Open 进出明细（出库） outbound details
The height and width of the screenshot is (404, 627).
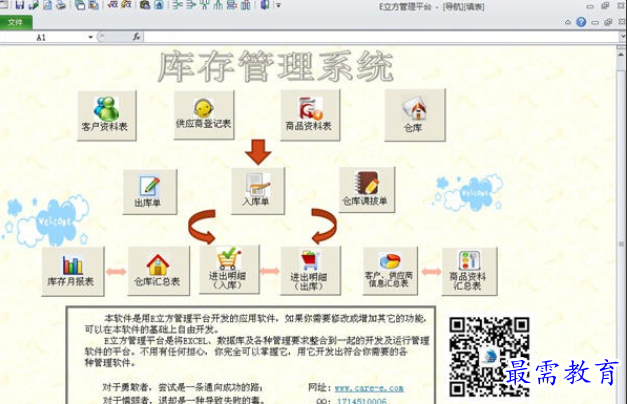click(x=311, y=270)
